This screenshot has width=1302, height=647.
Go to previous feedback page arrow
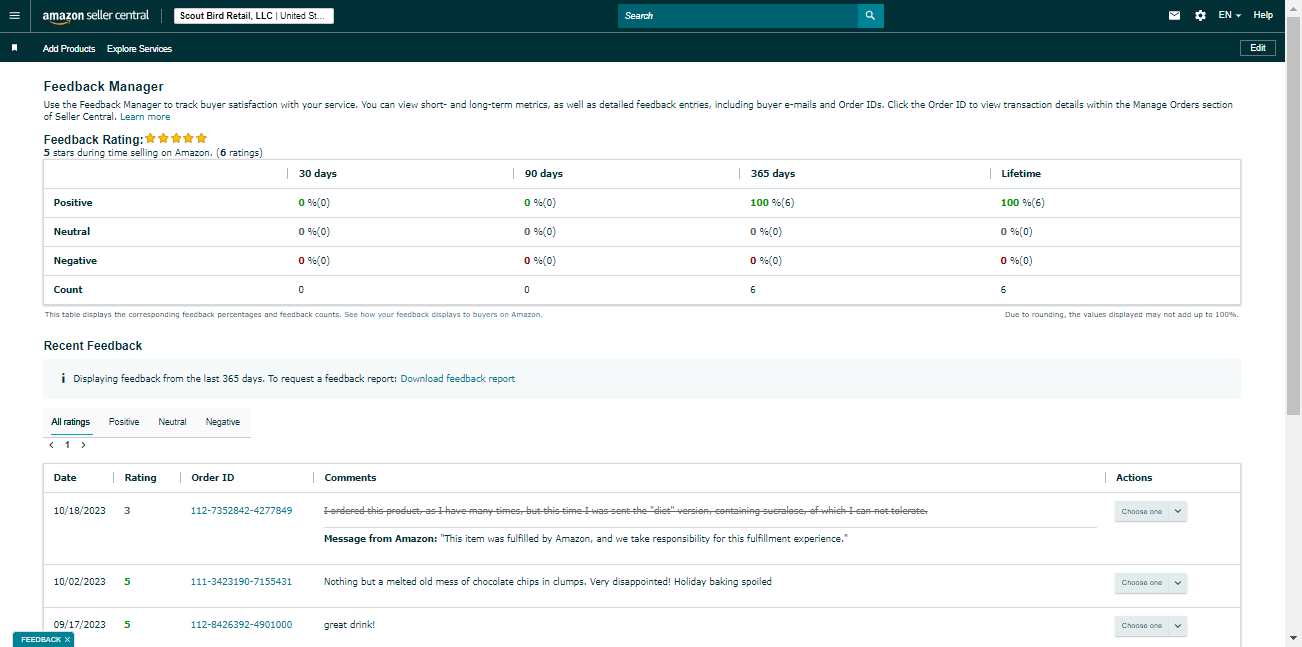(51, 445)
